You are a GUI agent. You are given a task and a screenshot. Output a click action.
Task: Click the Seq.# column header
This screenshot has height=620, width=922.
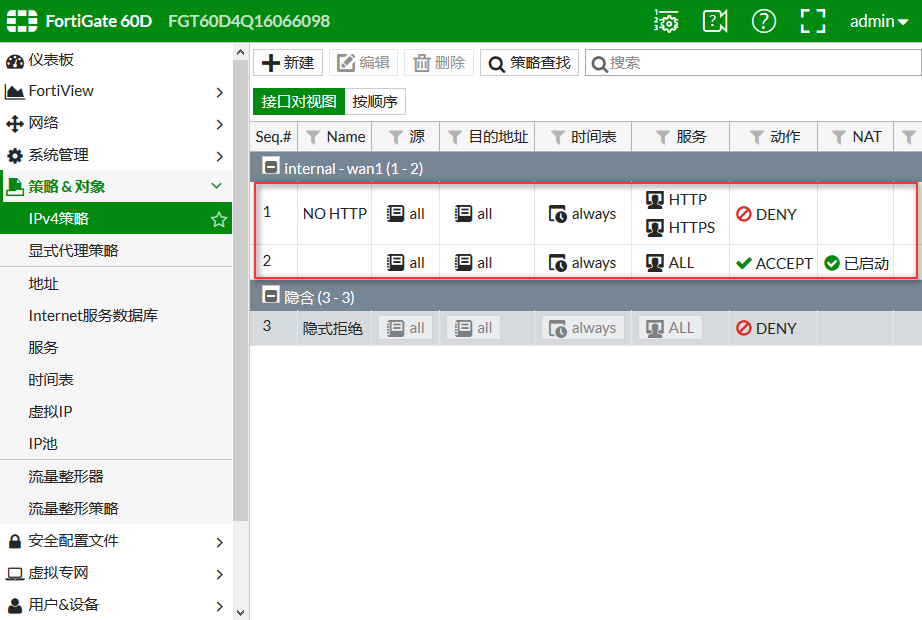(x=273, y=137)
